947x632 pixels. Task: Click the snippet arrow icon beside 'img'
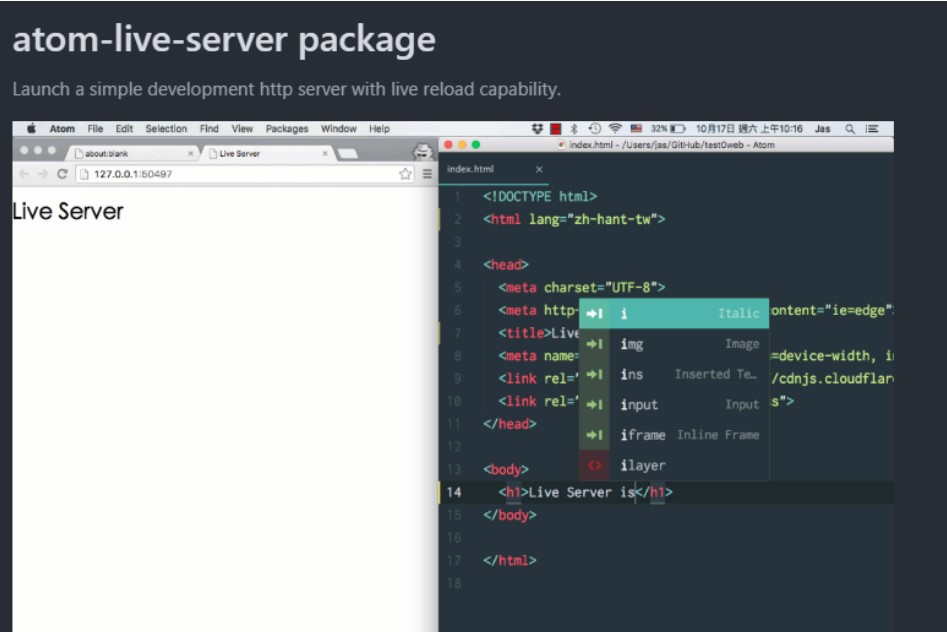pos(594,344)
